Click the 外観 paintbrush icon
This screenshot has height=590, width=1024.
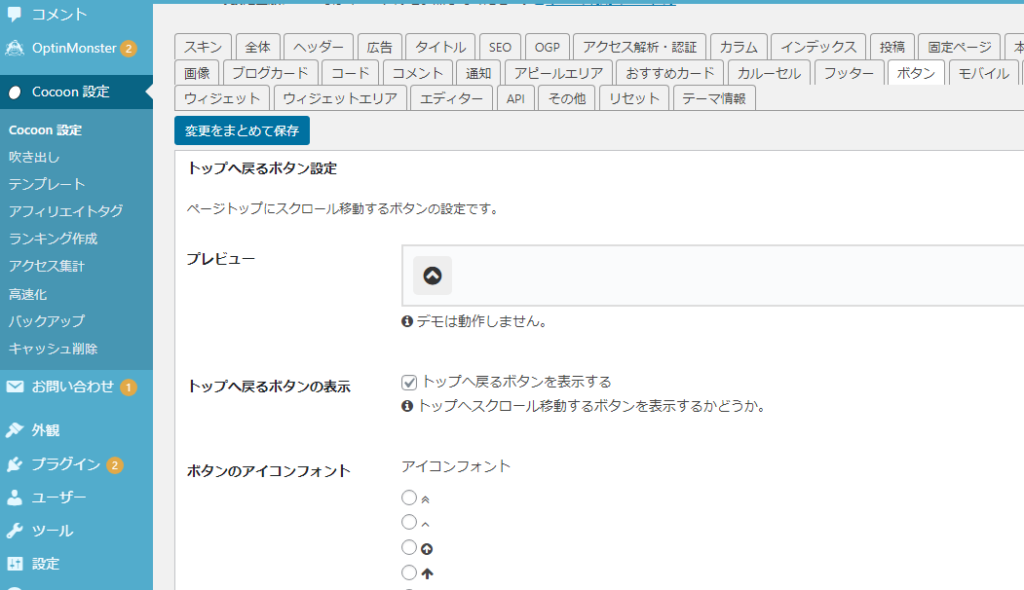point(14,430)
